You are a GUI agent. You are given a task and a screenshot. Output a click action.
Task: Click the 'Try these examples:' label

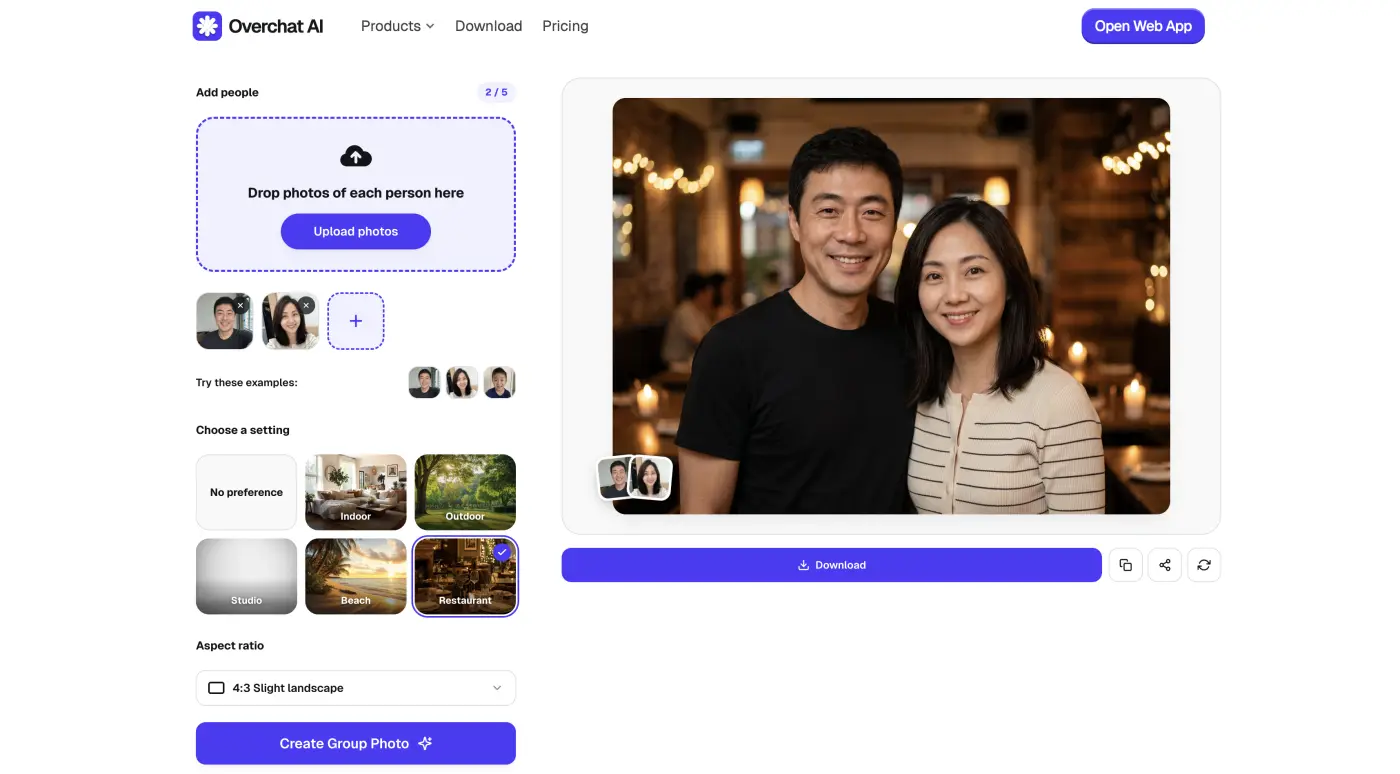pos(247,382)
